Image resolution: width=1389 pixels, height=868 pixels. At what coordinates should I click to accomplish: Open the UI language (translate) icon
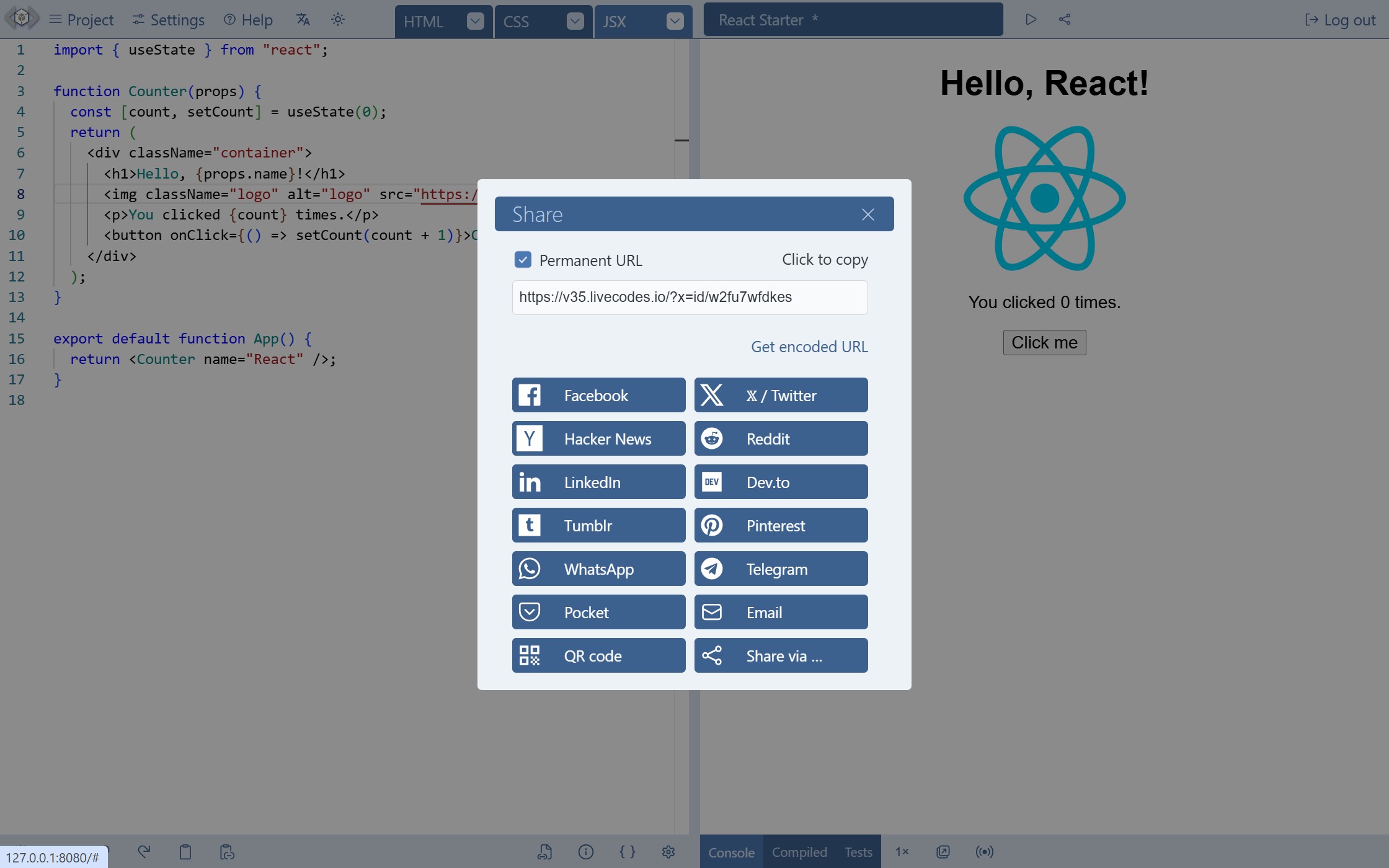[303, 19]
